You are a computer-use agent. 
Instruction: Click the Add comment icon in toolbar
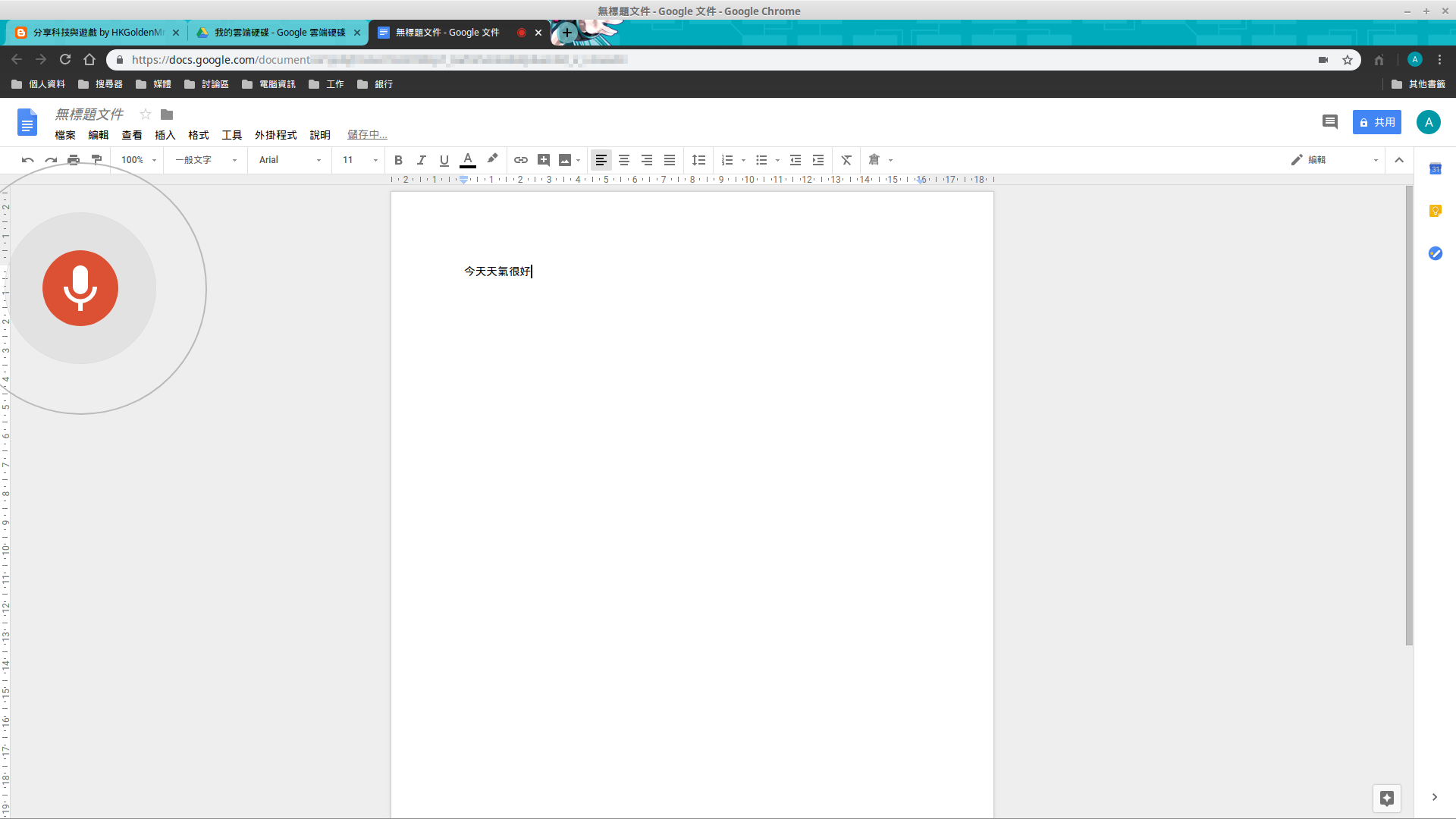(x=544, y=160)
